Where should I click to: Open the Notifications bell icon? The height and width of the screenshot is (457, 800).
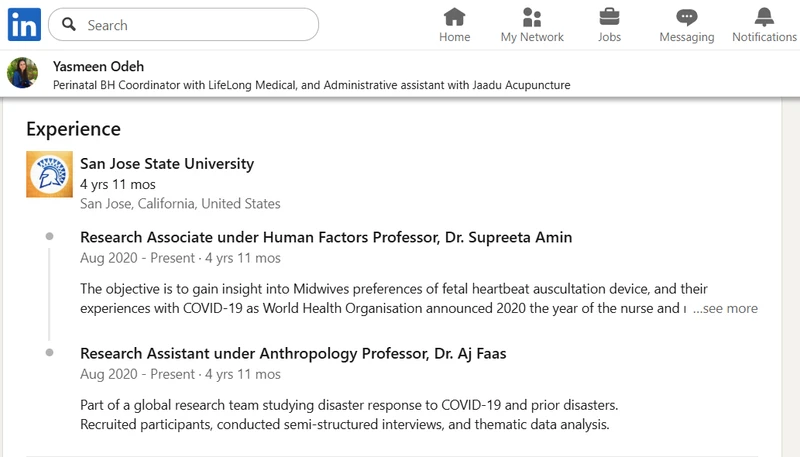click(x=764, y=17)
